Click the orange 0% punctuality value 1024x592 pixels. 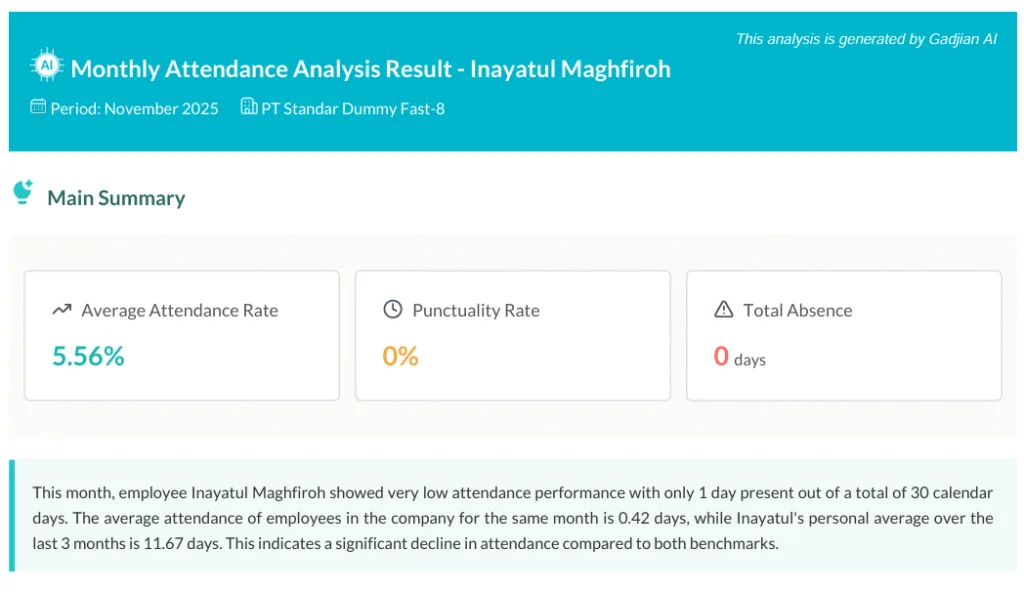[400, 356]
